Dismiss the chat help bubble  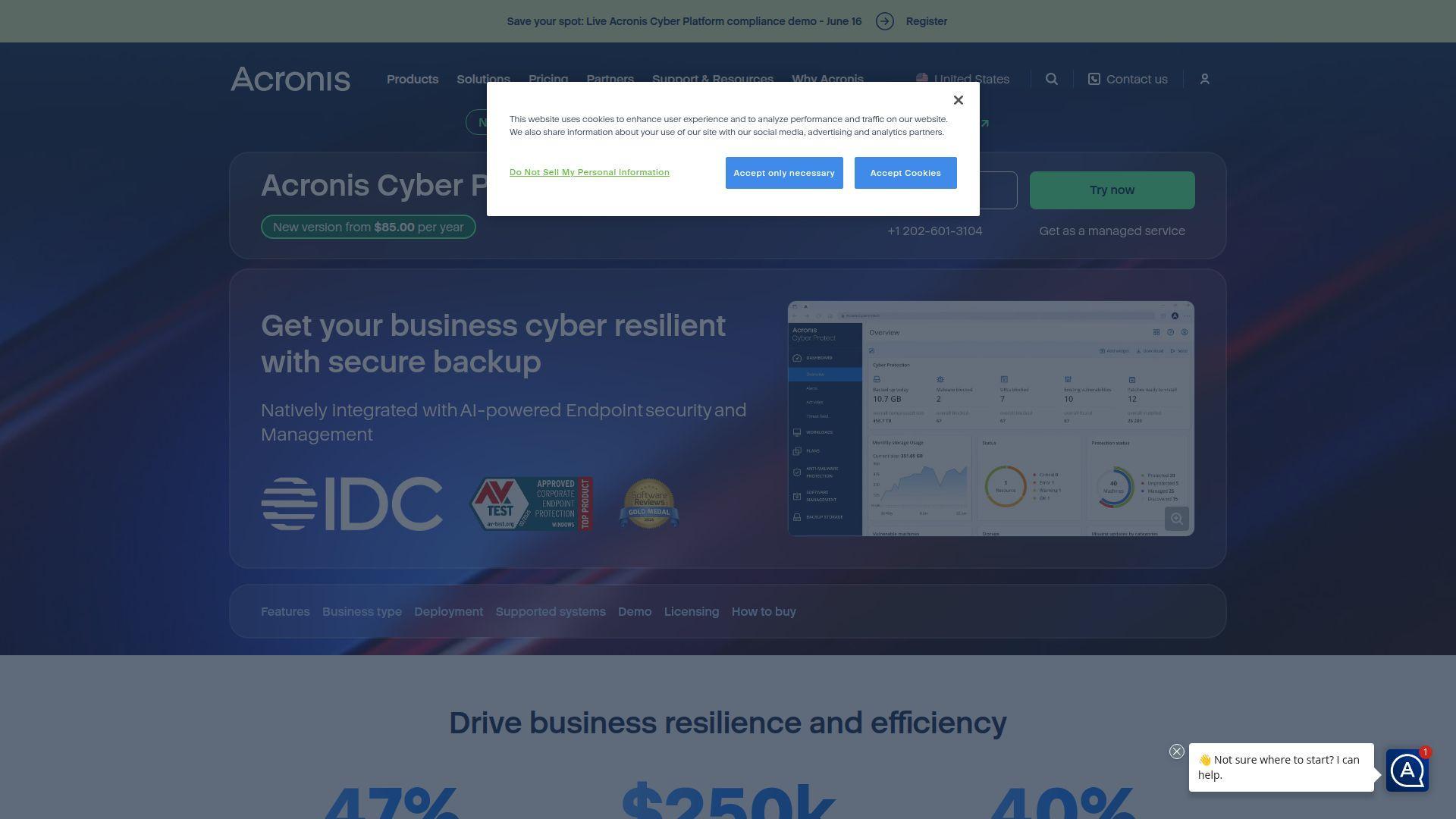tap(1176, 752)
